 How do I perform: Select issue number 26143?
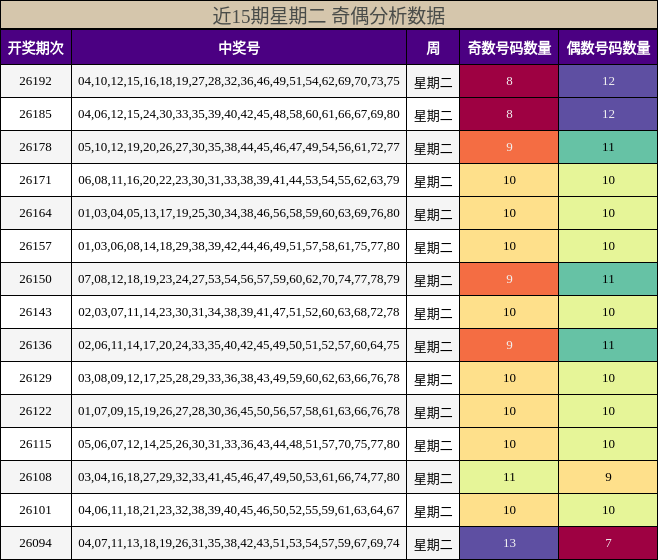(x=35, y=312)
